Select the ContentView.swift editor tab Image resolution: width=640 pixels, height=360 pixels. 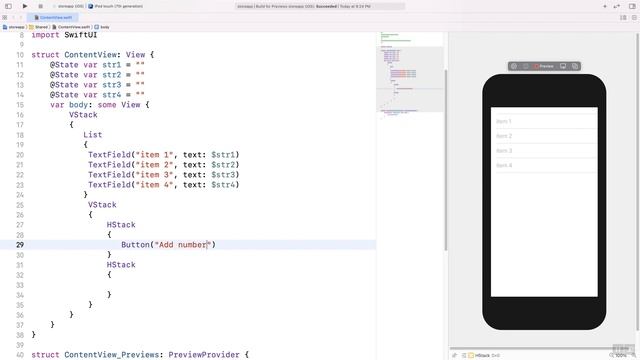pyautogui.click(x=53, y=18)
